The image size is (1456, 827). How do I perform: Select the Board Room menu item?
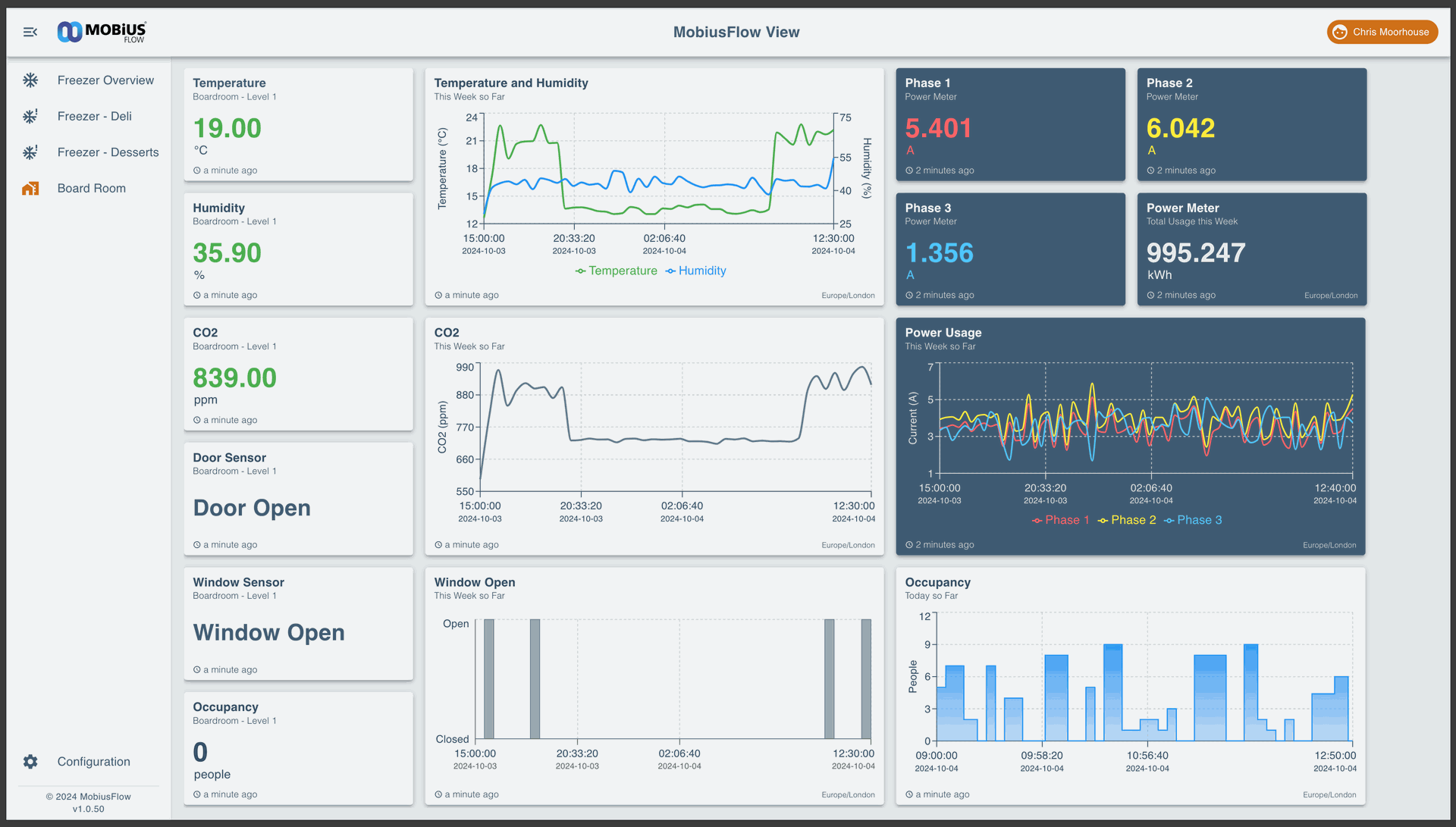pos(92,189)
